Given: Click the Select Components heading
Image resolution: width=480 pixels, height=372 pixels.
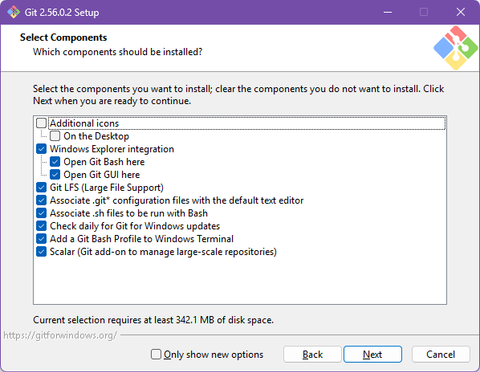Looking at the screenshot, I should (63, 37).
